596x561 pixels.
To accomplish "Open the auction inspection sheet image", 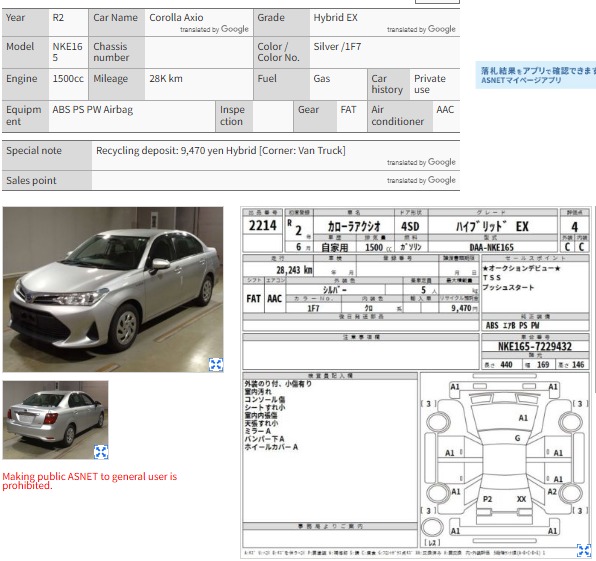I will [x=416, y=383].
